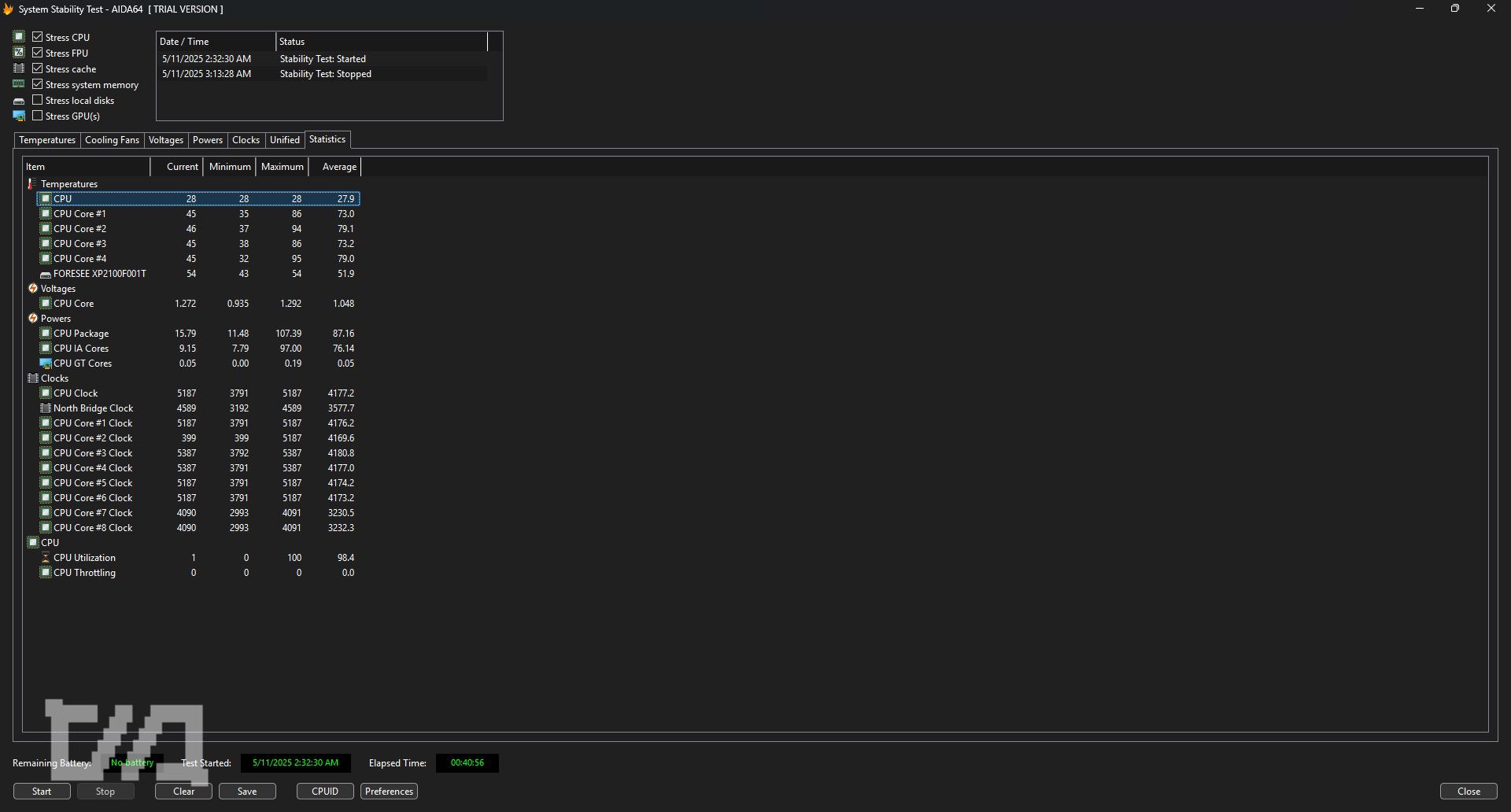The image size is (1511, 812).
Task: Uncheck the Stress cache checkbox
Action: (37, 68)
